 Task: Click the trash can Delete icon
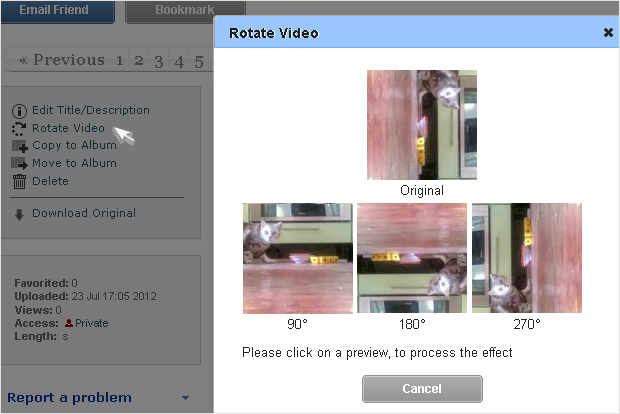[x=19, y=181]
